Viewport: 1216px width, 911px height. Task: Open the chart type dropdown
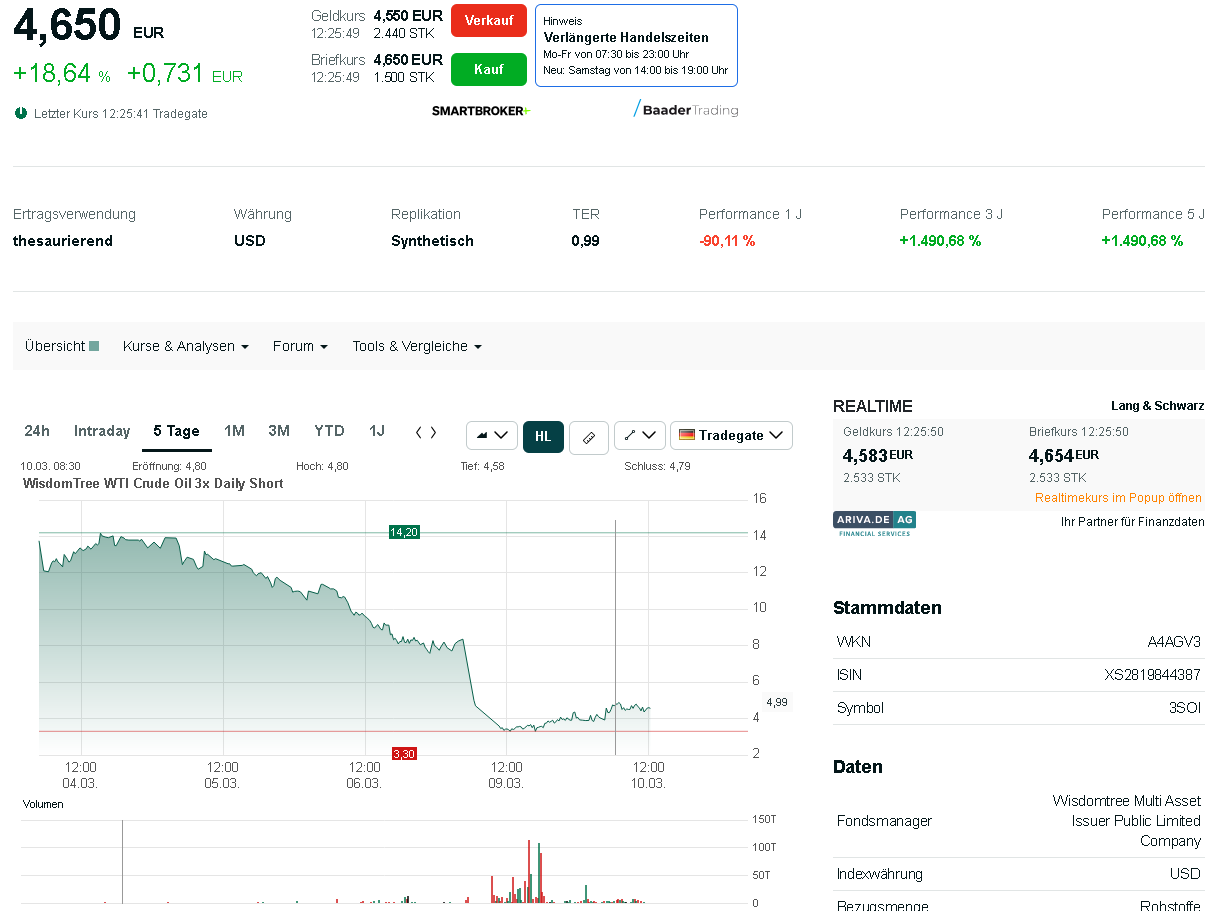pos(492,436)
